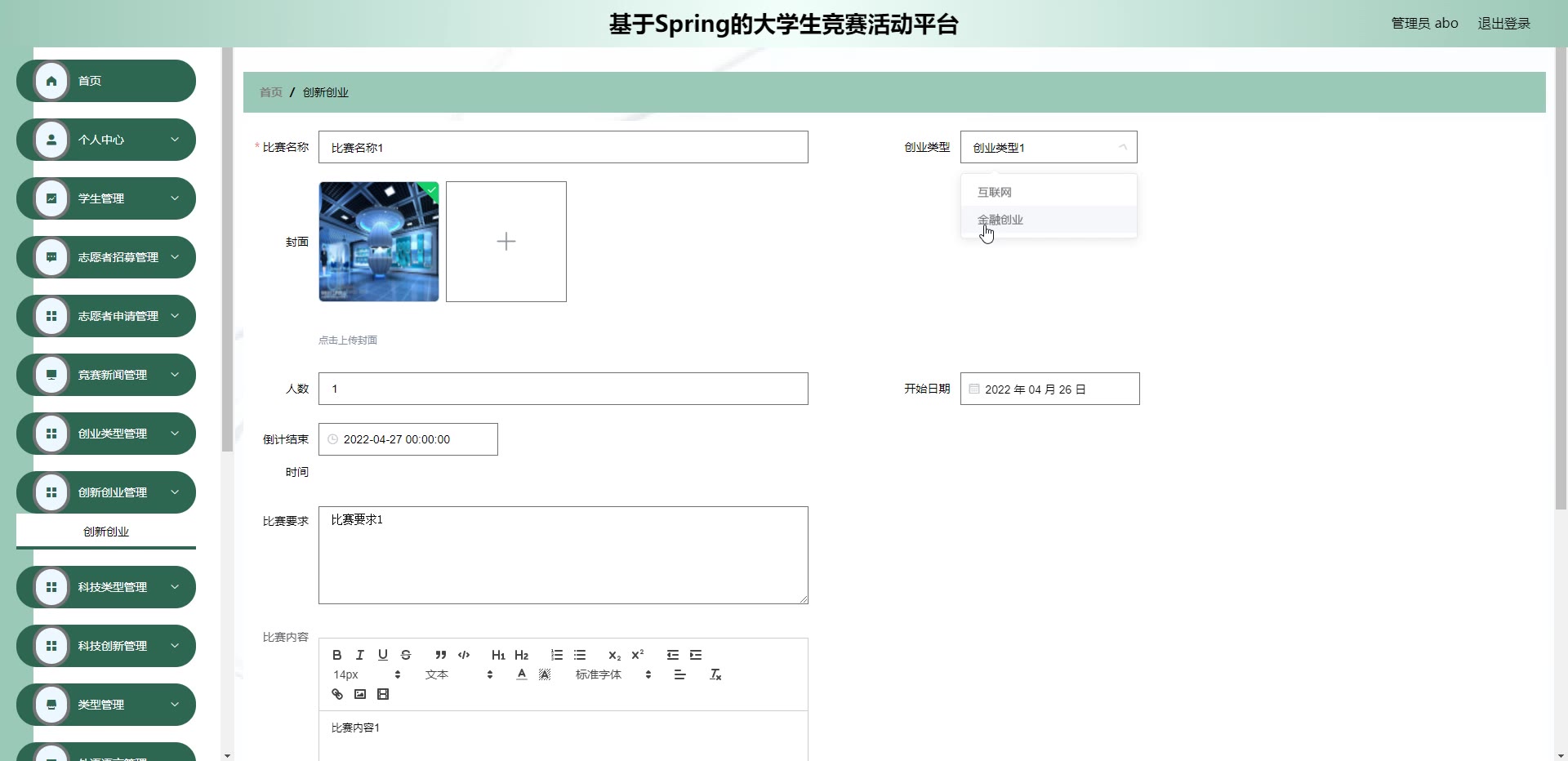
Task: Expand the 志愿者申请管理 sidebar menu
Action: coord(106,316)
